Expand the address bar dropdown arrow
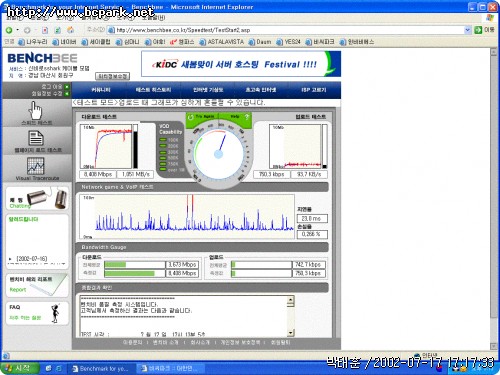 467,30
